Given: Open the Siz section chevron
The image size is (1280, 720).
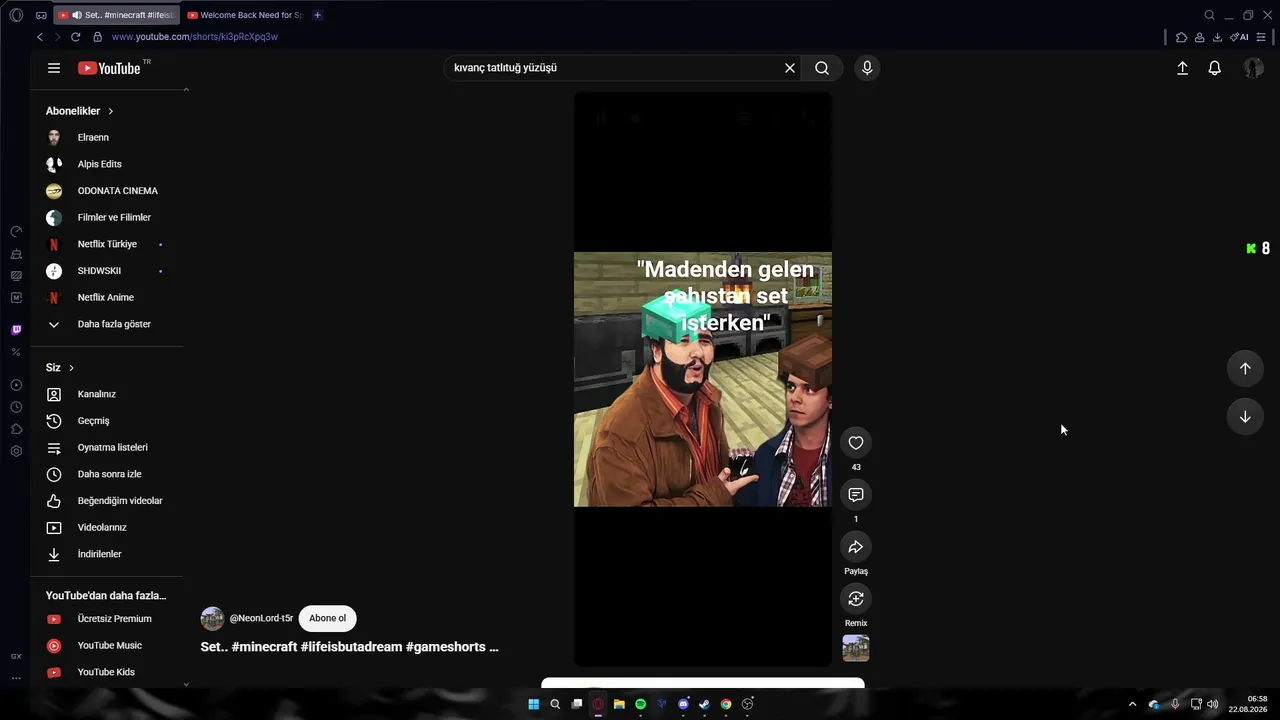Looking at the screenshot, I should 71,368.
